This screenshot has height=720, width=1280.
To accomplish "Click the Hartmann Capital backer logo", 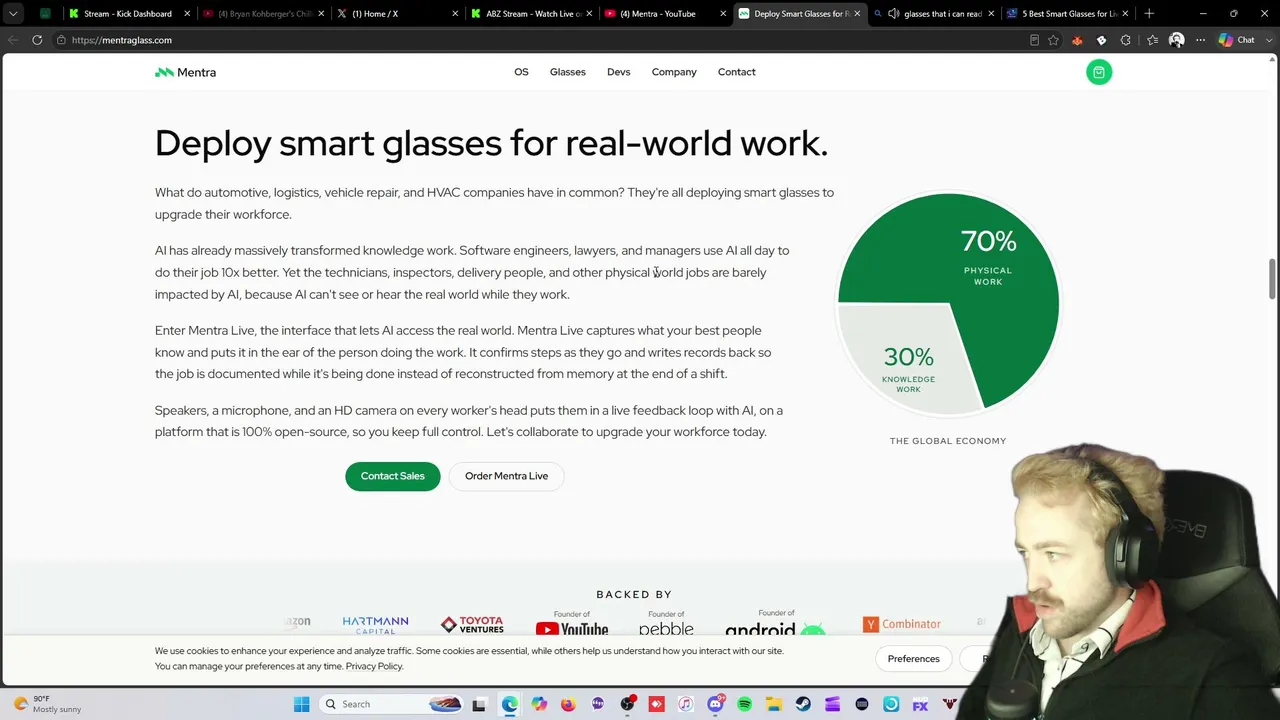I will click(375, 625).
